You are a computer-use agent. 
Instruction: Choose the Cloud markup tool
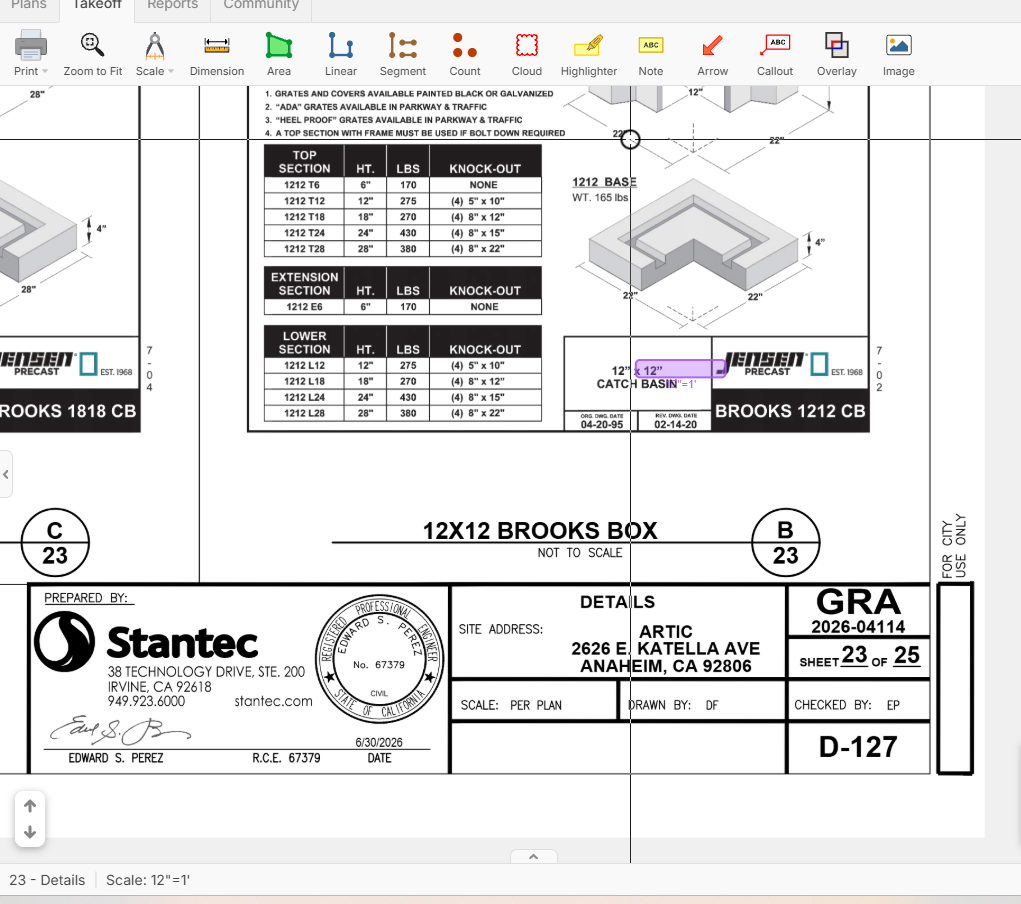point(527,46)
